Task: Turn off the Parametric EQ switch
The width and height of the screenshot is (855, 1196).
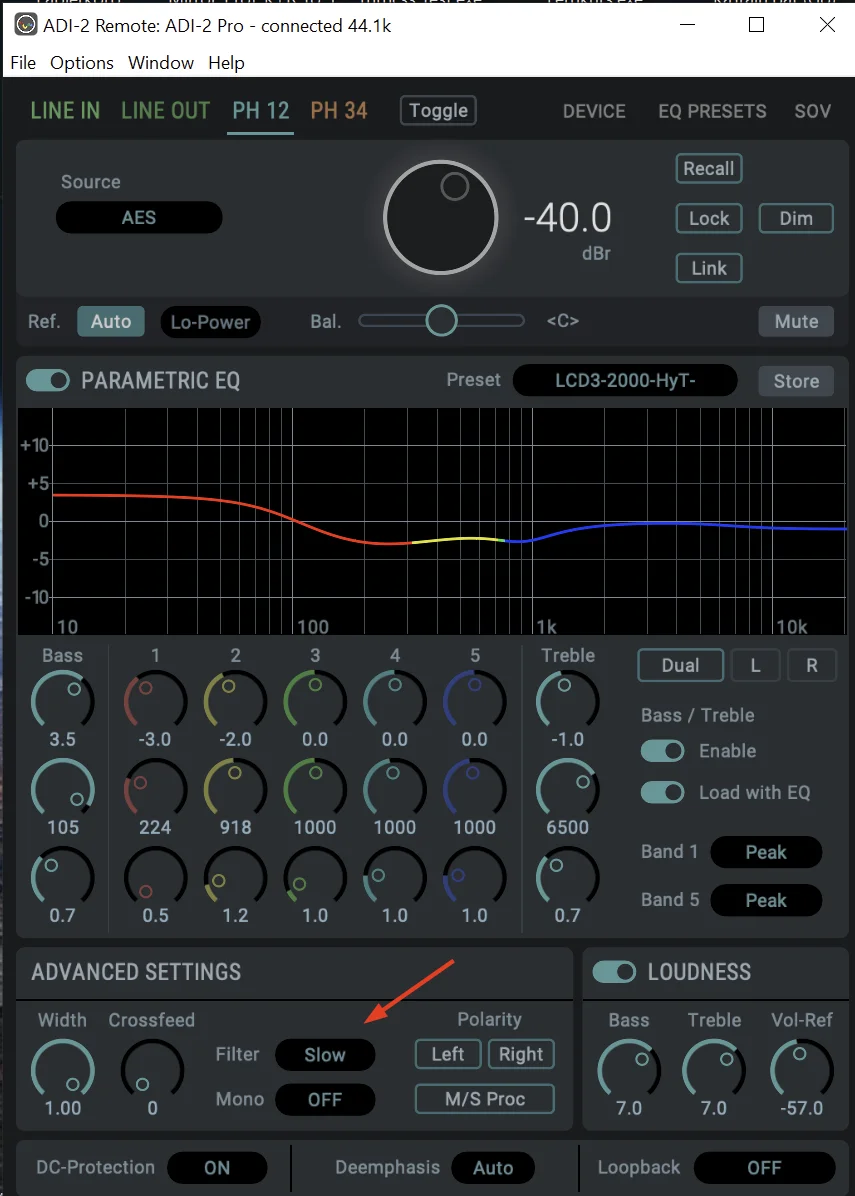Action: click(x=48, y=380)
